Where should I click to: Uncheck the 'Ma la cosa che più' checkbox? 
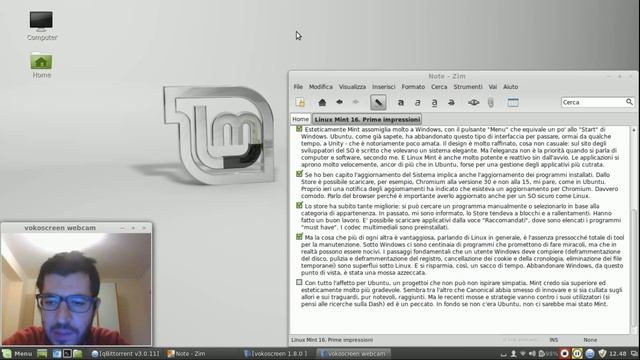click(299, 237)
